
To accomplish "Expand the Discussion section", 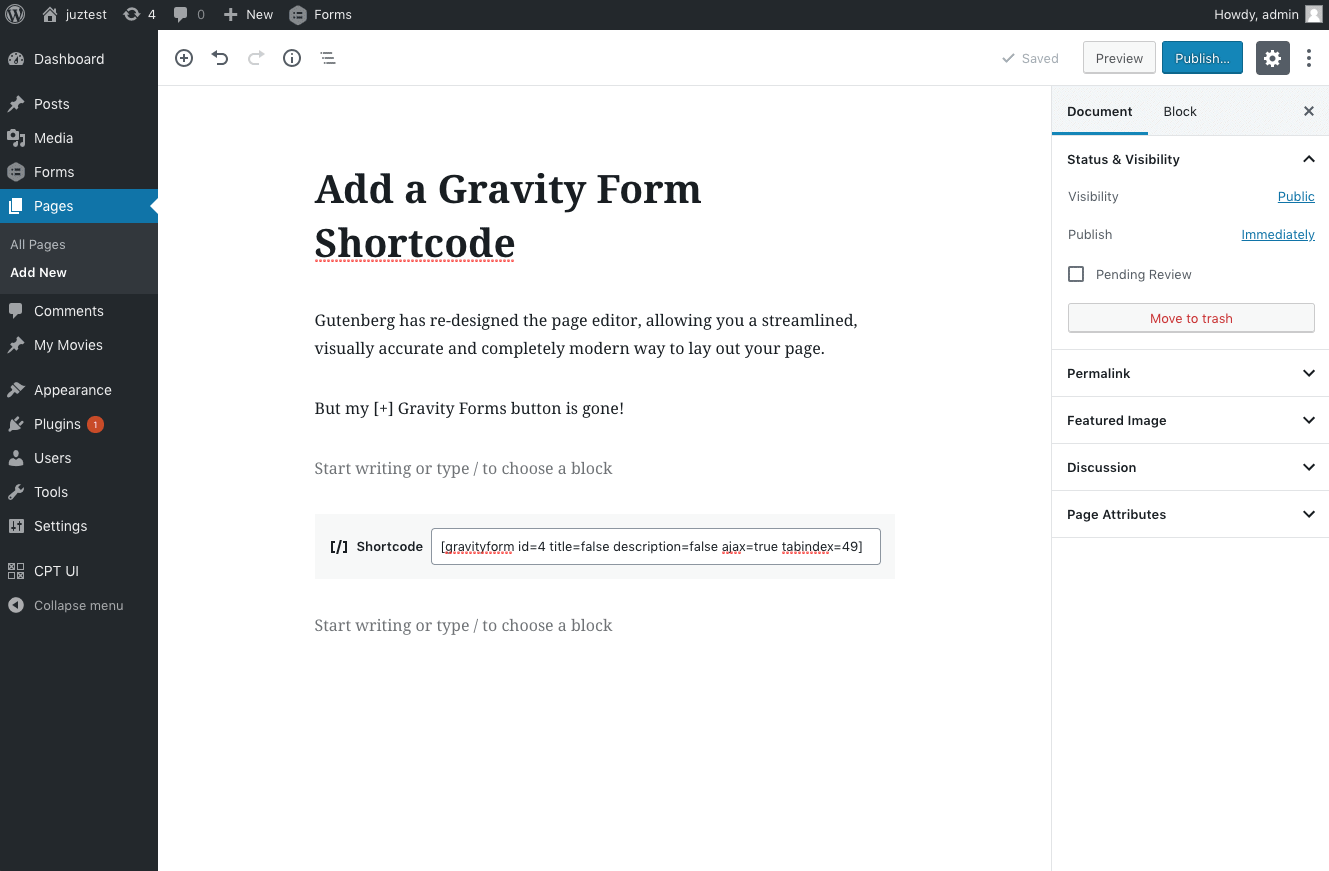I will (1190, 467).
